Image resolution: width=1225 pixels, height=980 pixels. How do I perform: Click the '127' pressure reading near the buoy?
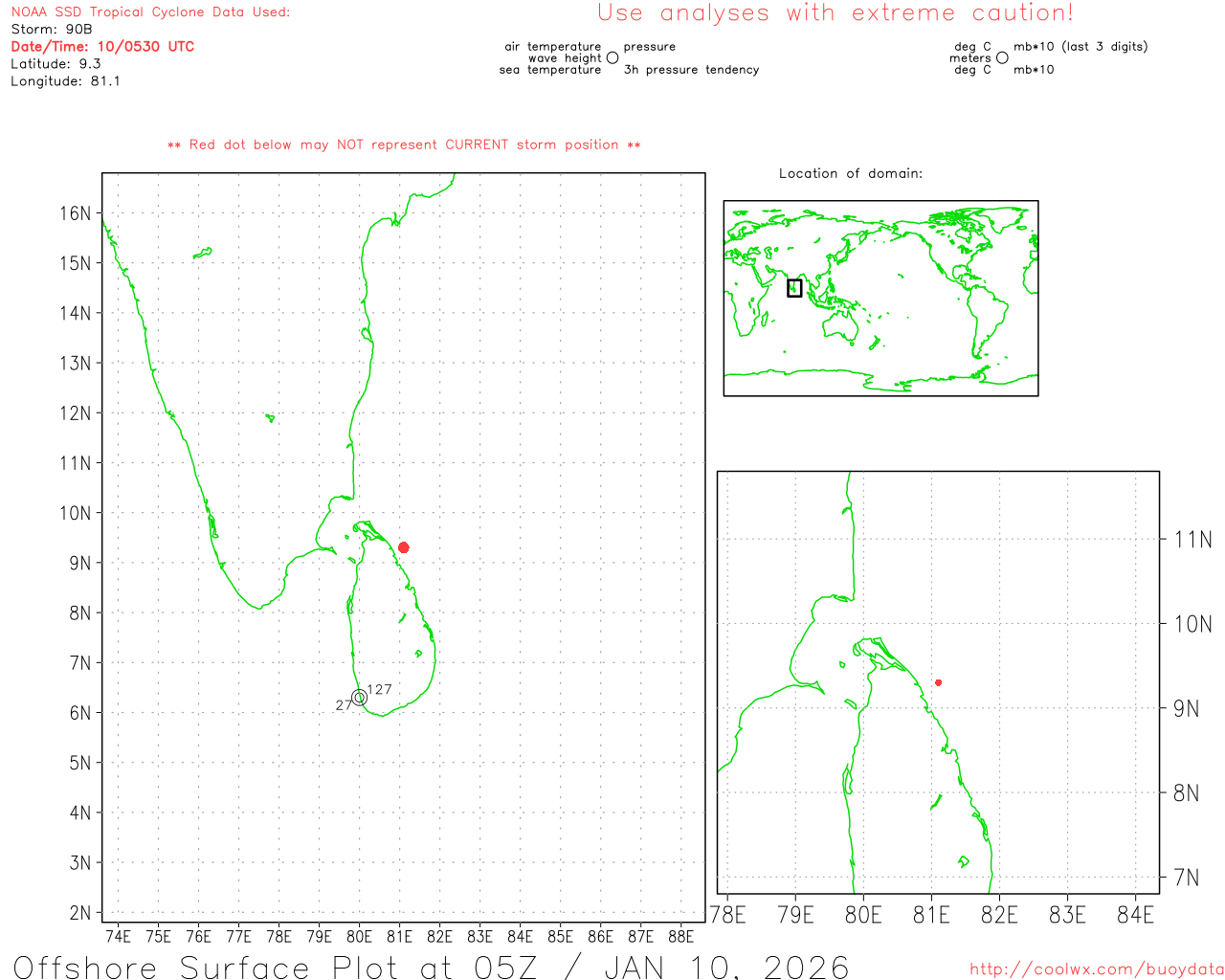(380, 689)
